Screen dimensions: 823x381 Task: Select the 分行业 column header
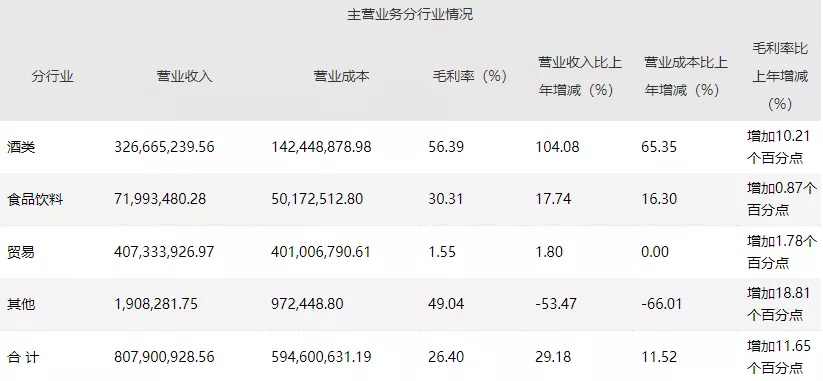pos(52,77)
